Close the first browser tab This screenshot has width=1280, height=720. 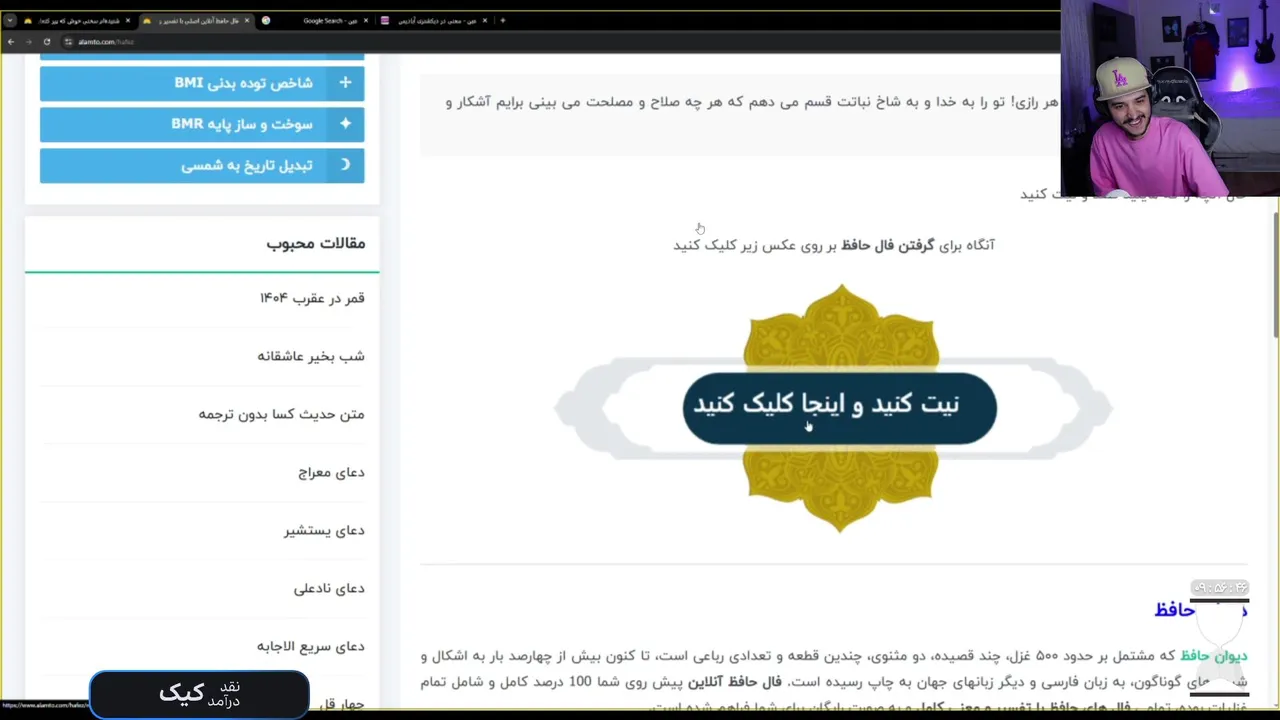pos(128,20)
